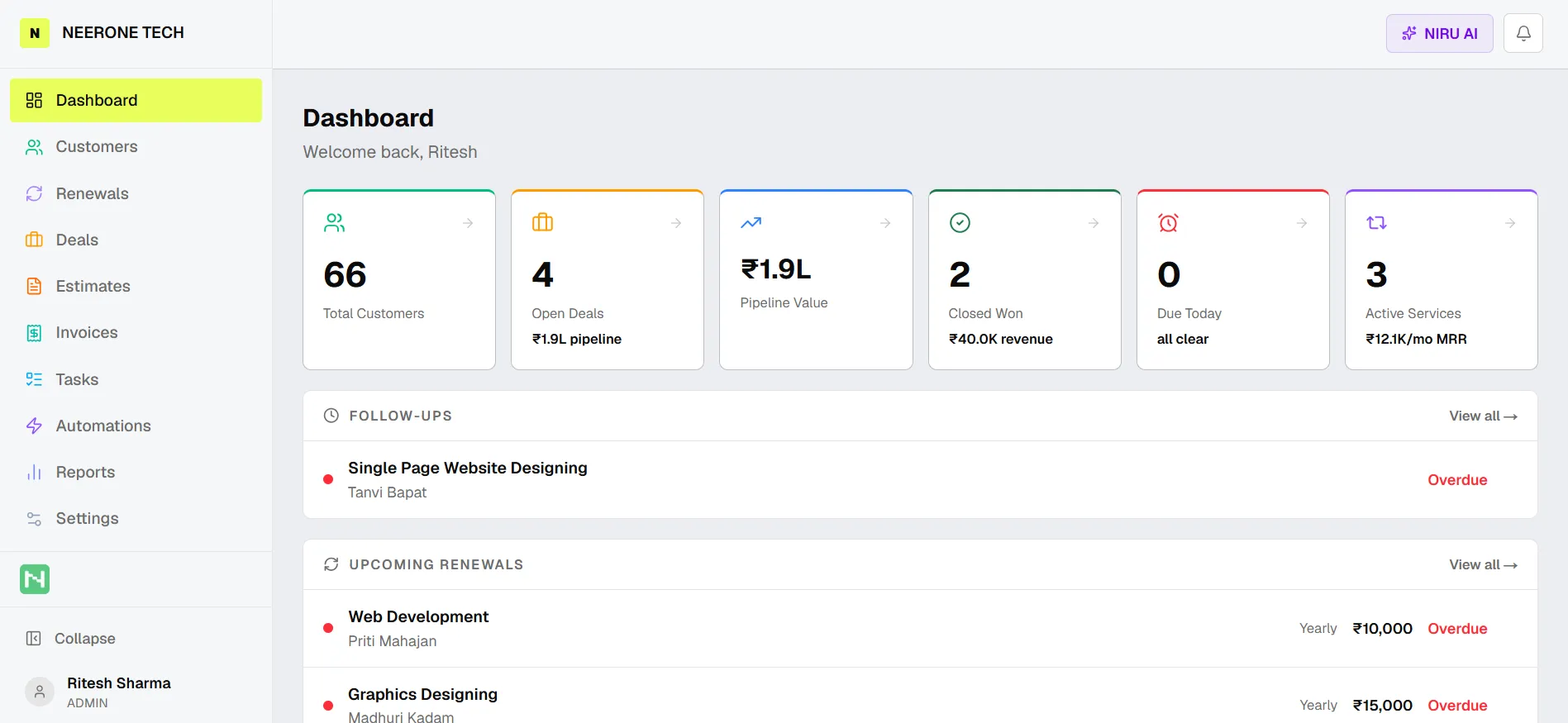The width and height of the screenshot is (1568, 723).
Task: Click the ₹10,000 renewal amount
Action: click(x=1382, y=629)
